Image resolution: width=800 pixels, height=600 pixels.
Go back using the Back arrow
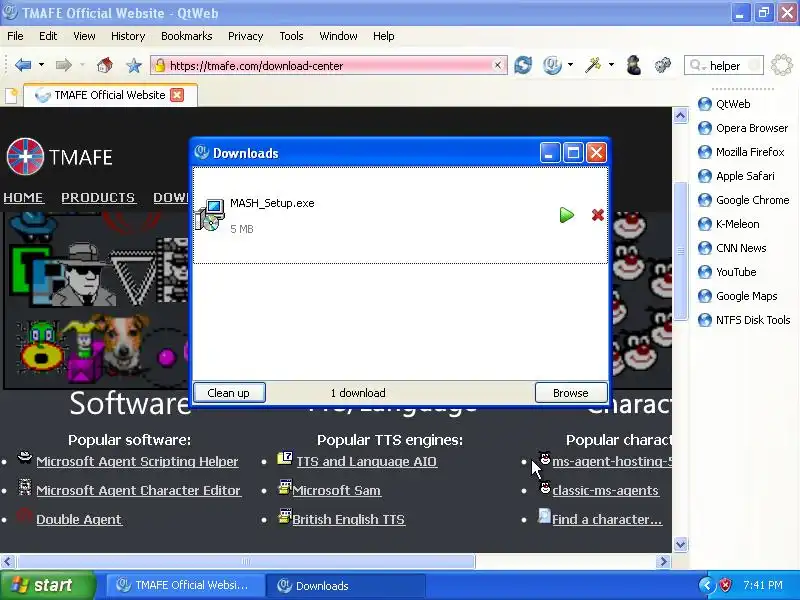[x=23, y=65]
